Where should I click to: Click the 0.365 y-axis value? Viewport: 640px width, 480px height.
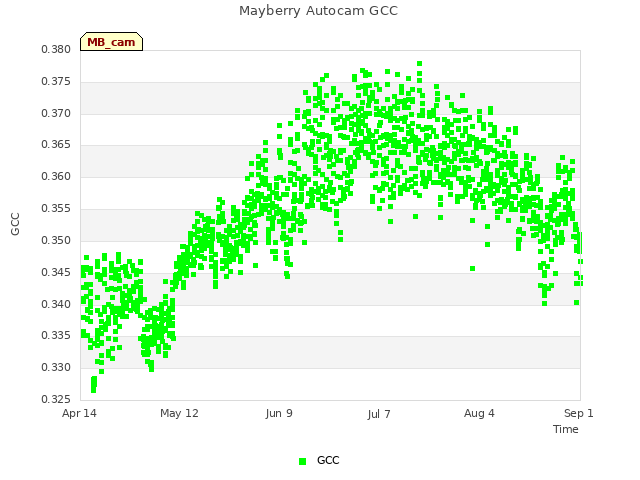(56, 144)
